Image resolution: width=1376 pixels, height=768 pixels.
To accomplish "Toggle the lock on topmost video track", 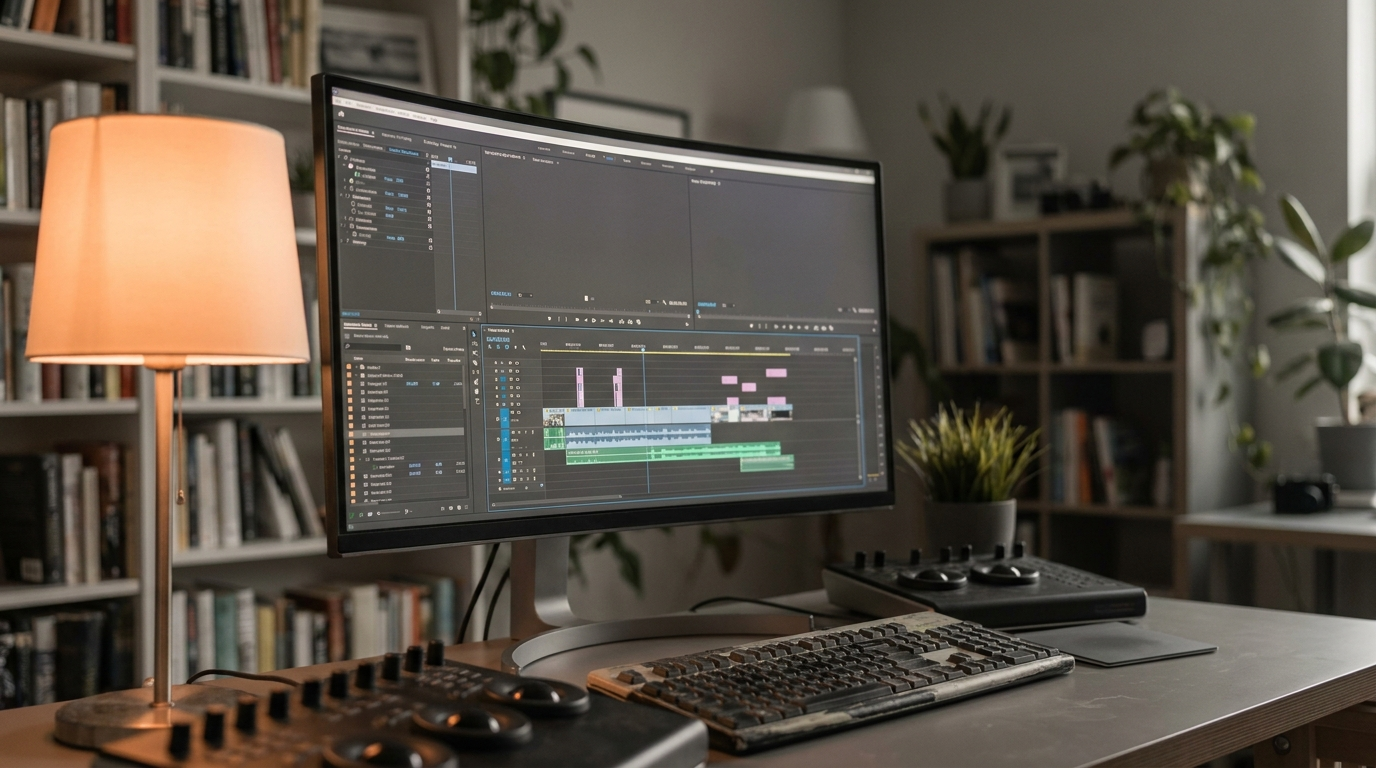I will 496,362.
